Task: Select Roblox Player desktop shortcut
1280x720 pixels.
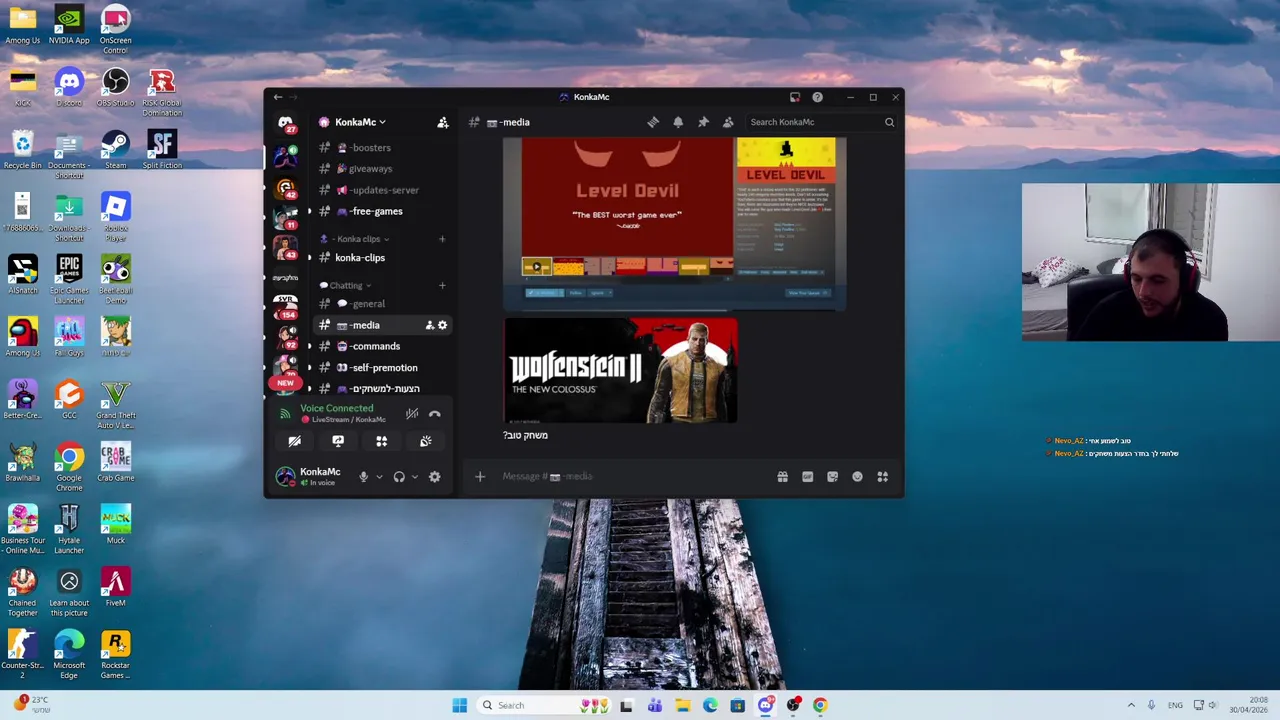Action: coord(115,217)
